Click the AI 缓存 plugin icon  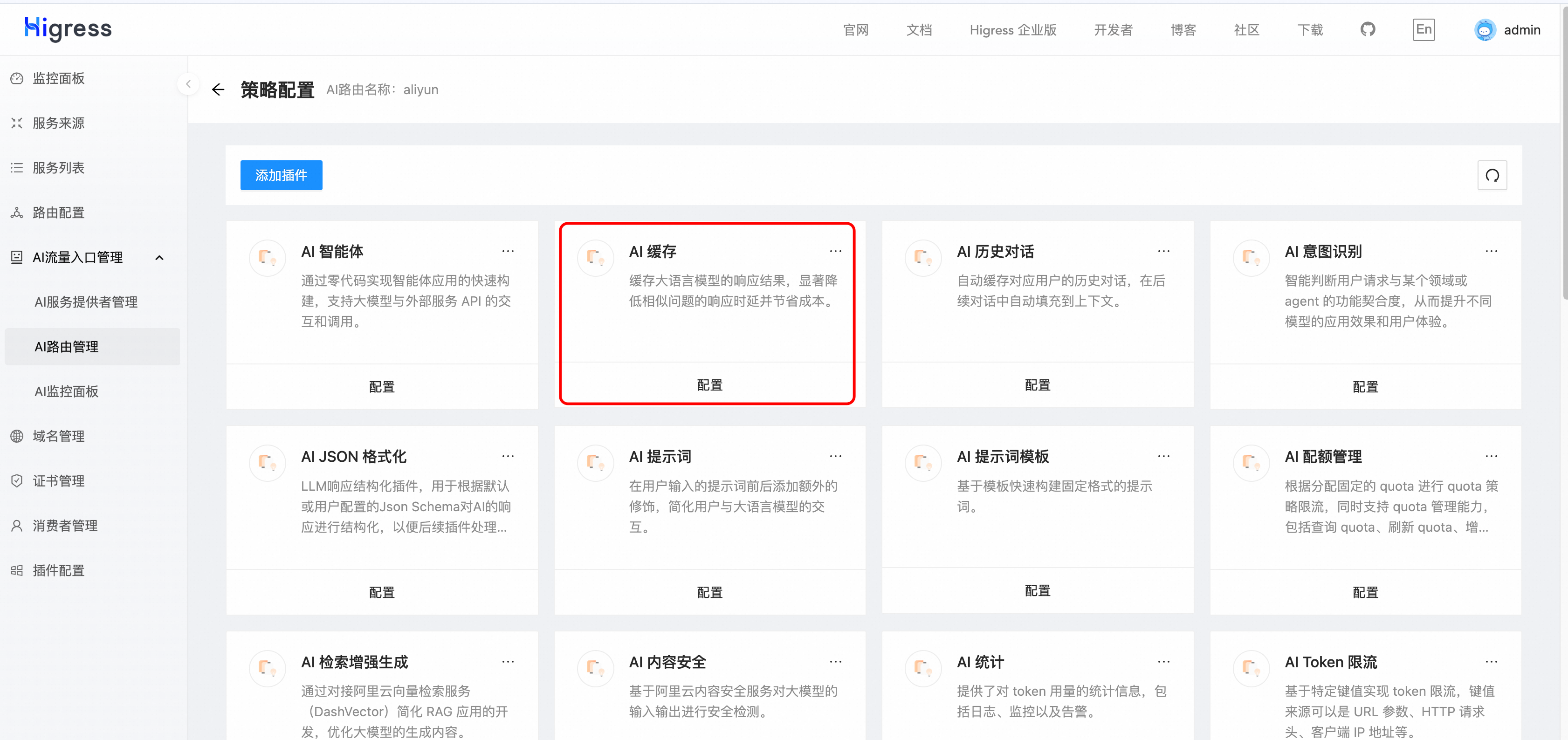(x=595, y=258)
